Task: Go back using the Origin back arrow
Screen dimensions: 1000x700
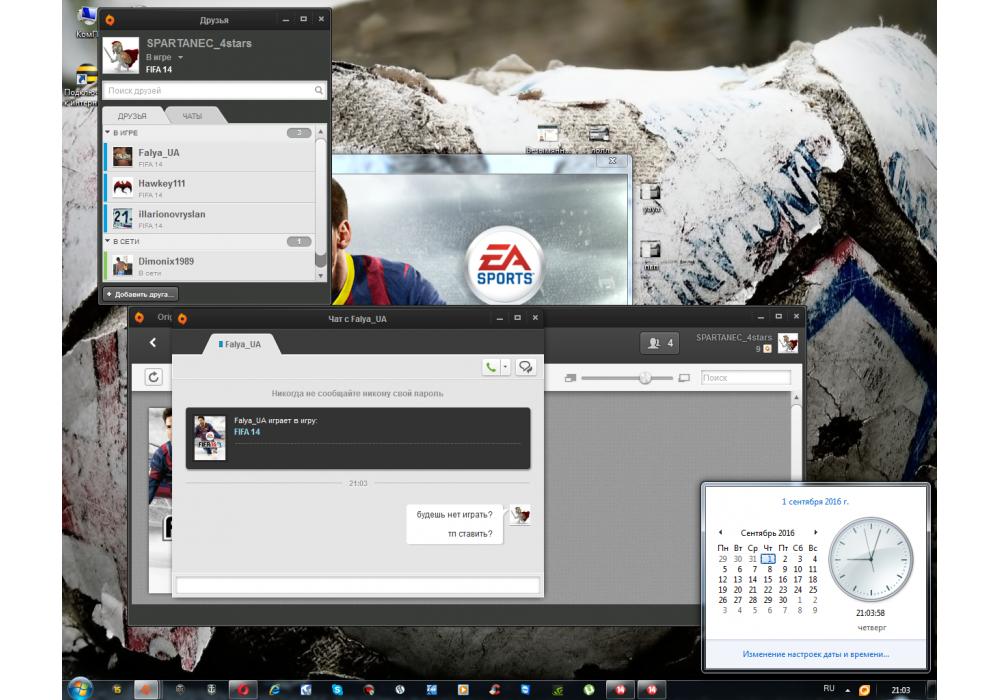Action: pyautogui.click(x=152, y=343)
